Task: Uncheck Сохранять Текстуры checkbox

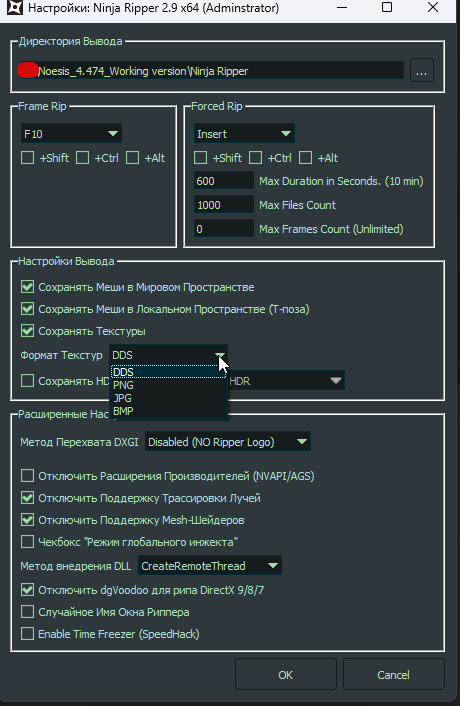Action: pos(27,331)
